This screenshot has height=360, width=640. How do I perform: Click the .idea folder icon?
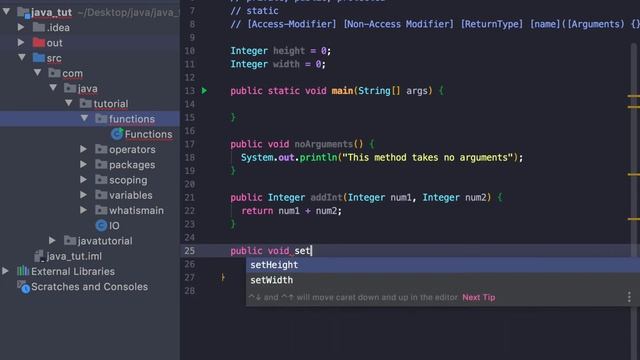[39, 27]
